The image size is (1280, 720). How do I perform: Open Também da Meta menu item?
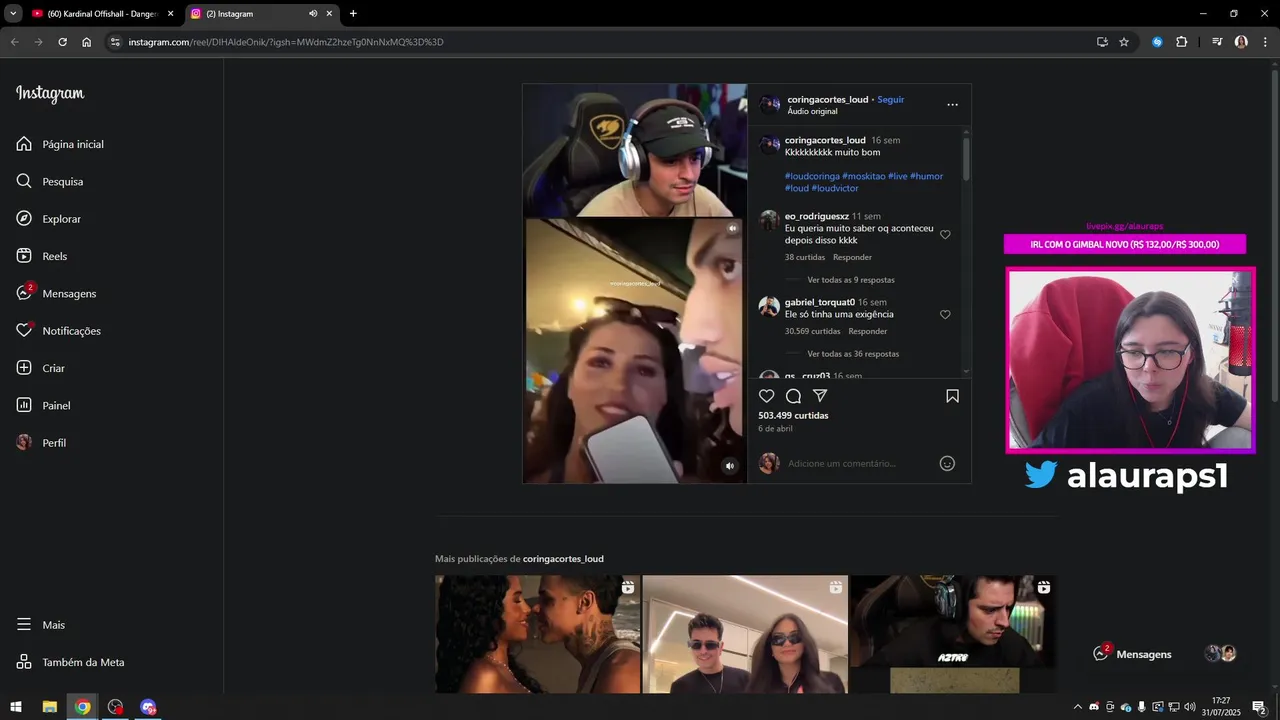coord(71,662)
